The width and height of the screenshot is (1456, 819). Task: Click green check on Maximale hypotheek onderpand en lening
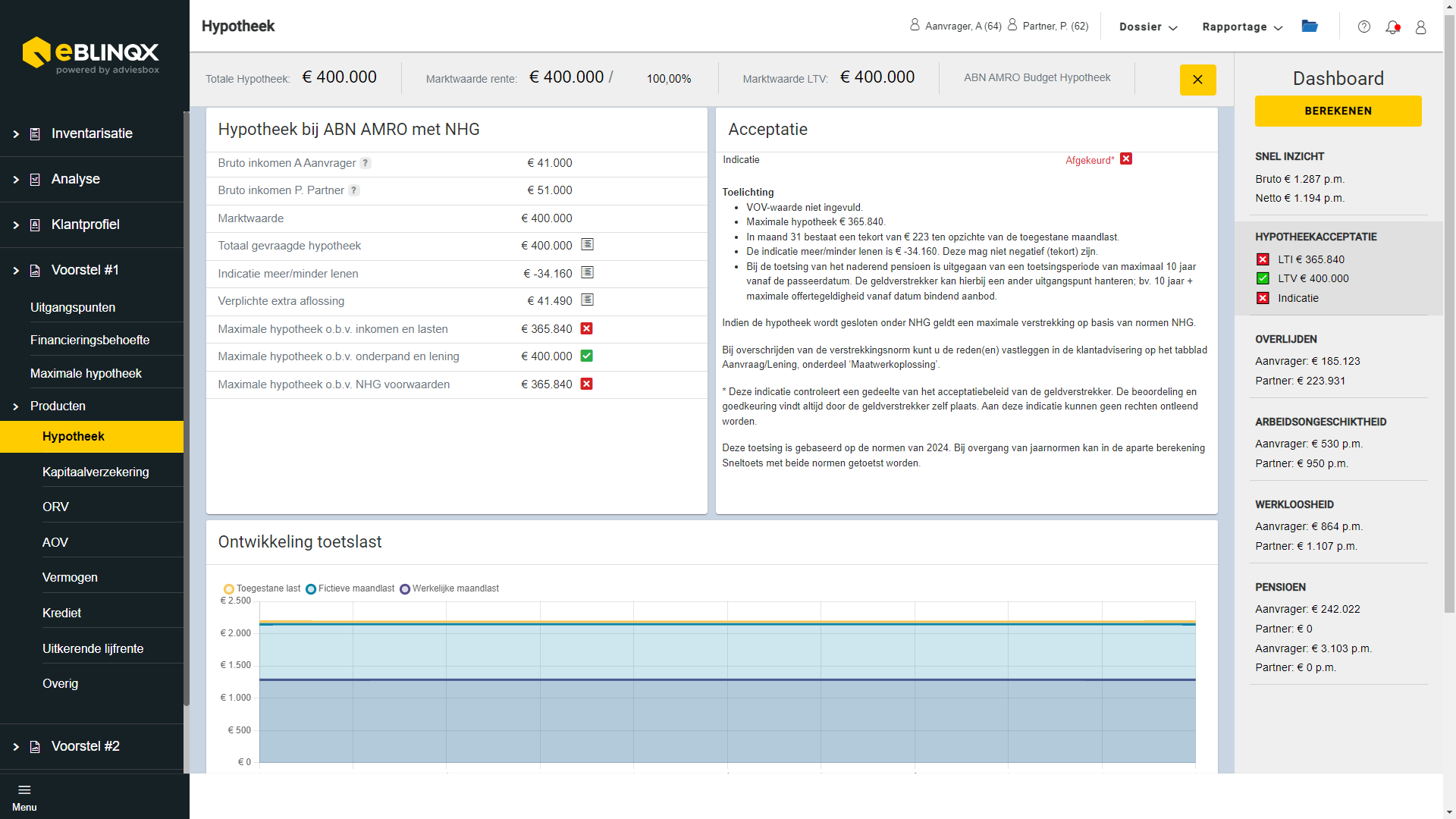coord(587,356)
